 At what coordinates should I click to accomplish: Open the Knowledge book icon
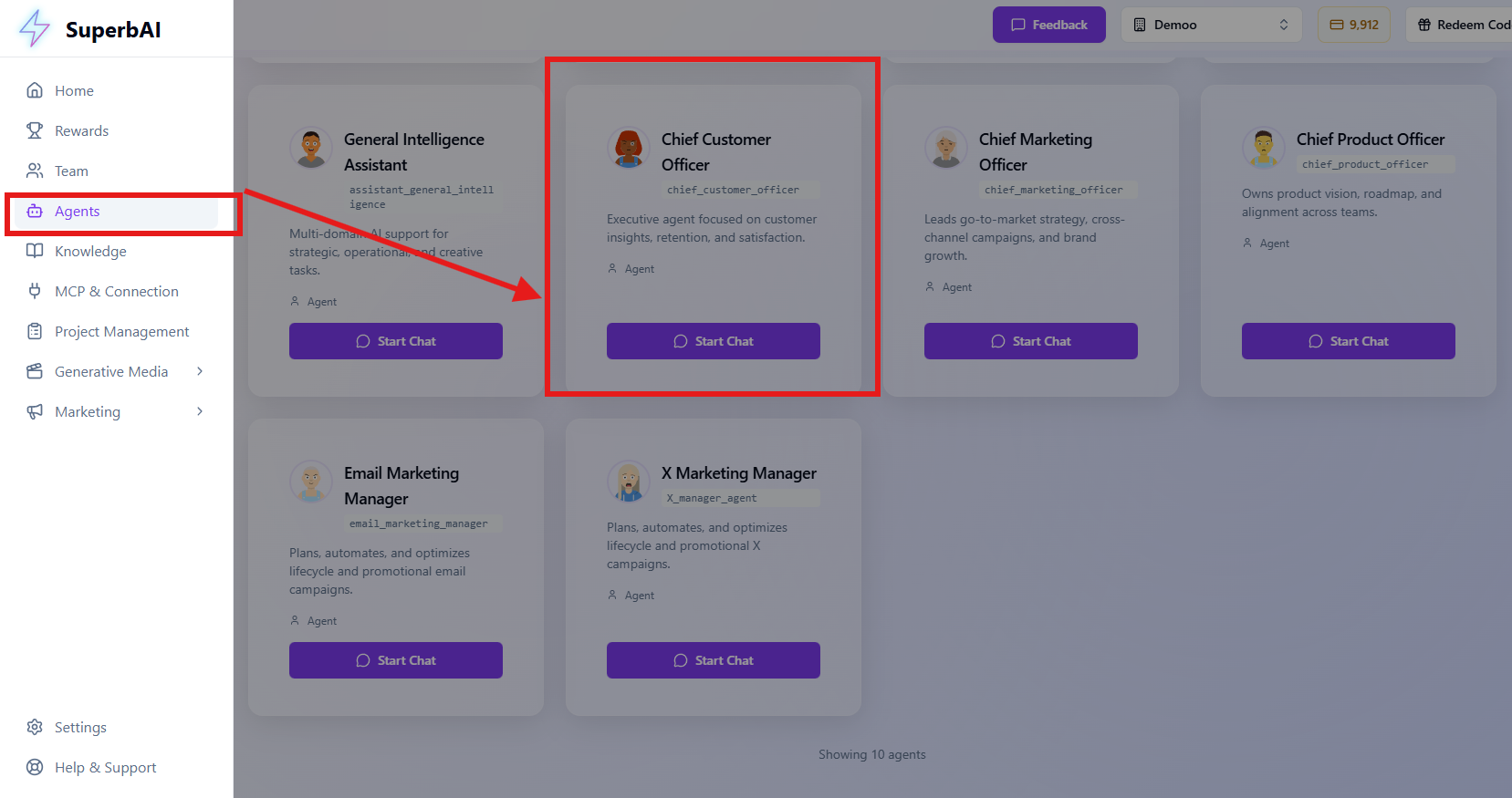tap(35, 251)
